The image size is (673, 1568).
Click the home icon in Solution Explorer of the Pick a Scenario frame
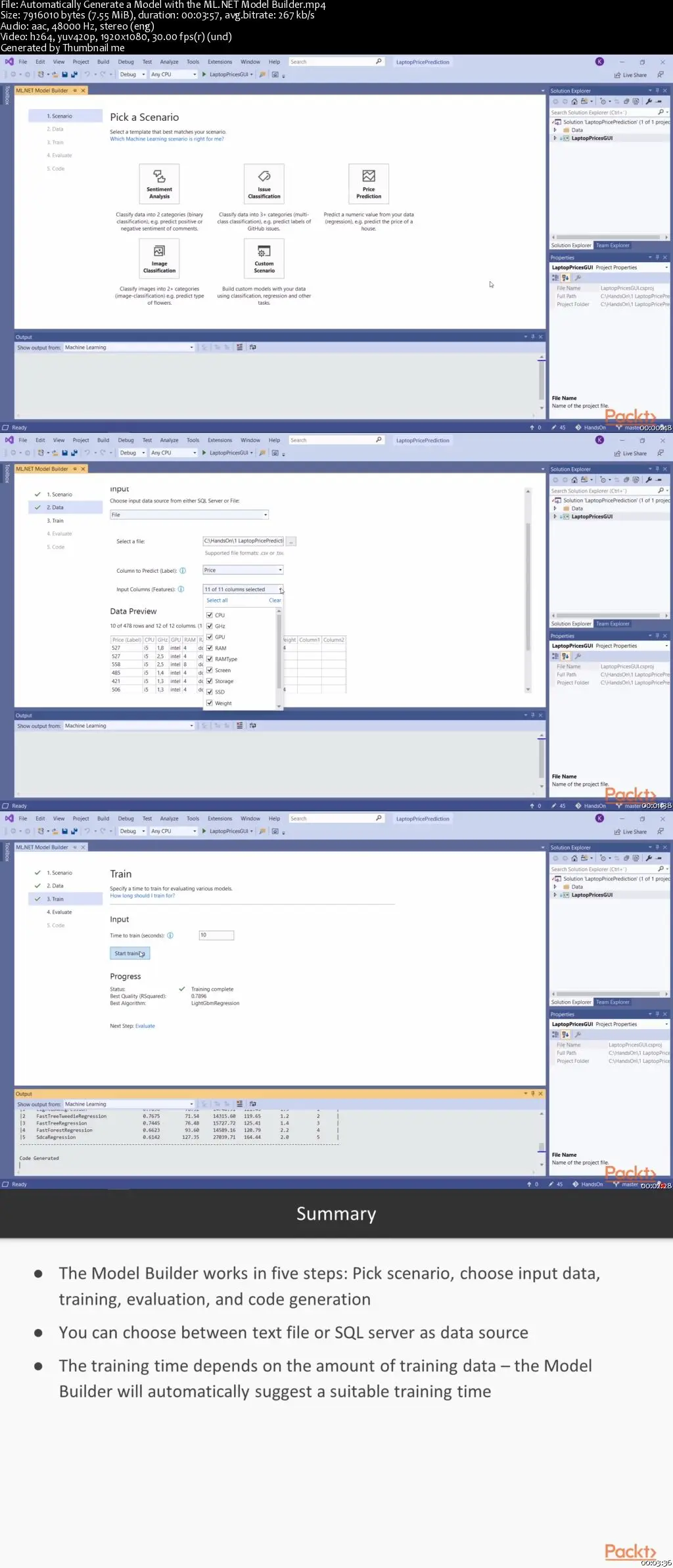click(574, 101)
